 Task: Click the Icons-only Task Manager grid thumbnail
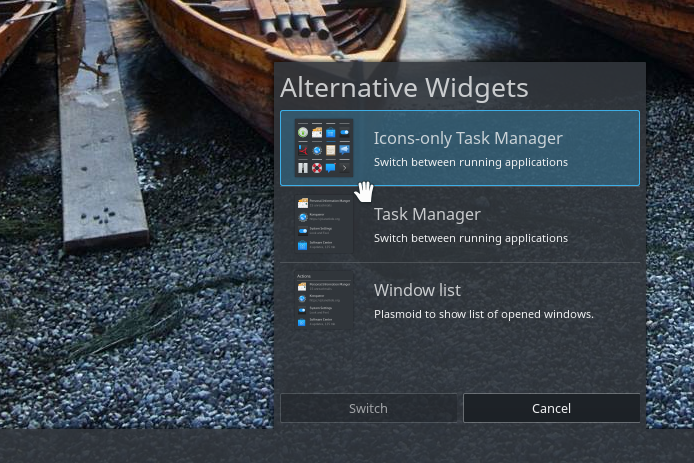[324, 148]
